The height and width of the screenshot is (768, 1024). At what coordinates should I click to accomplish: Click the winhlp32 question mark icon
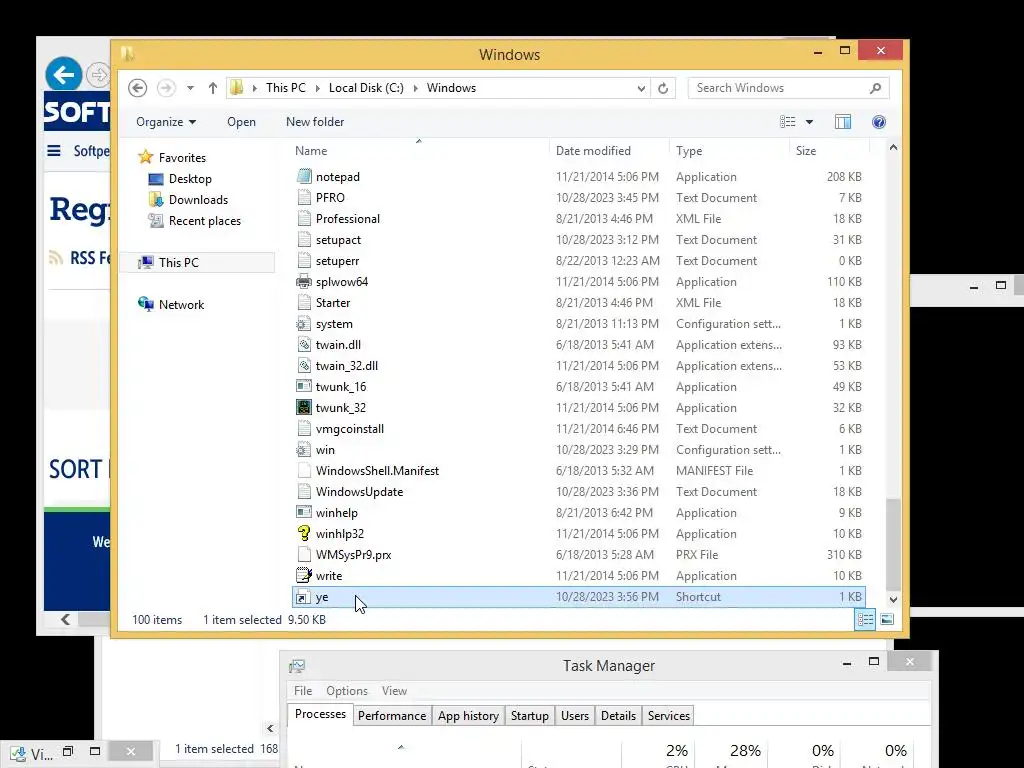click(x=304, y=534)
